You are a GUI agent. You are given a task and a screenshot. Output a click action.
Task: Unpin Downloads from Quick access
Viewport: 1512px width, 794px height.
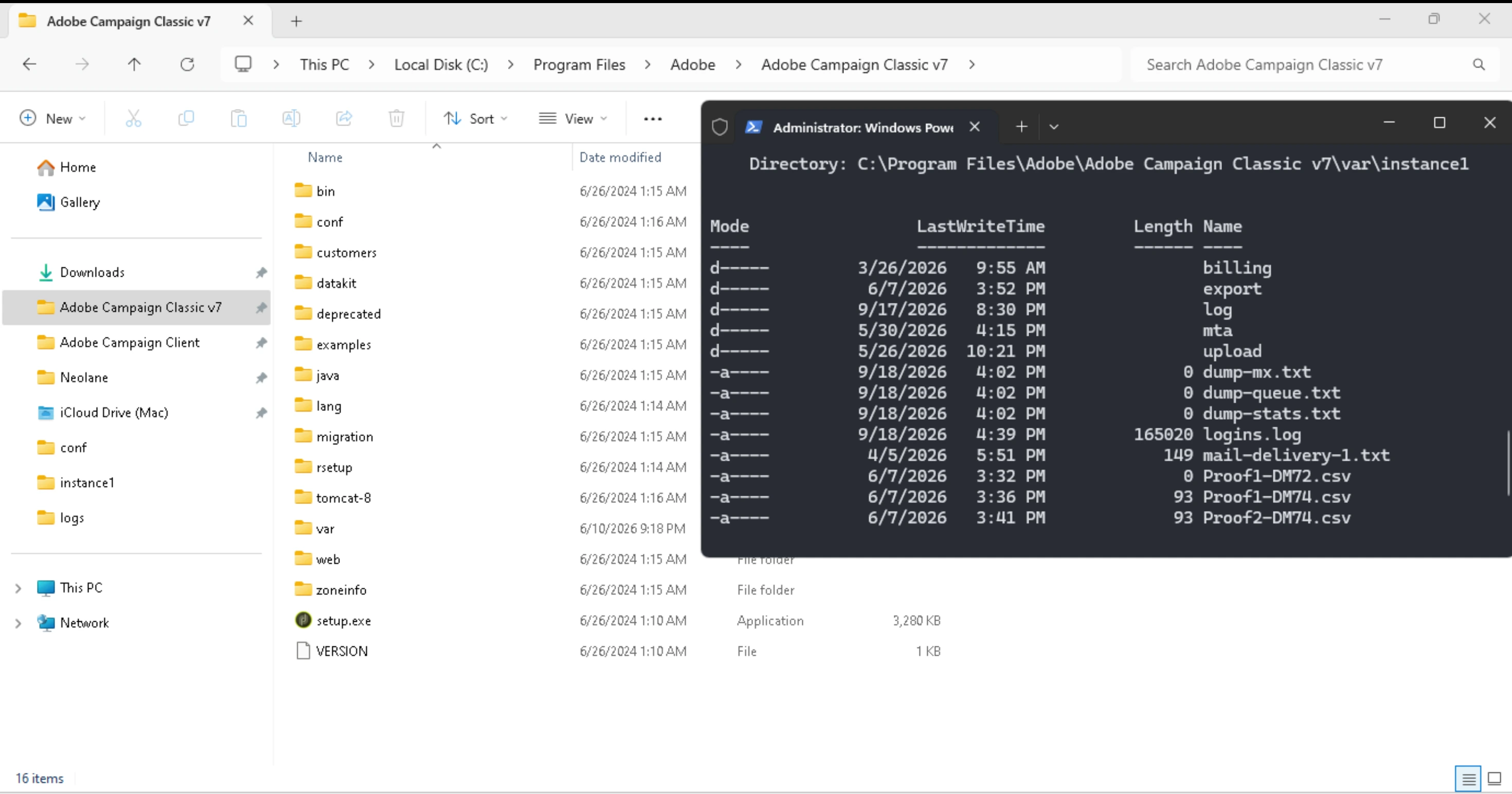click(x=261, y=273)
